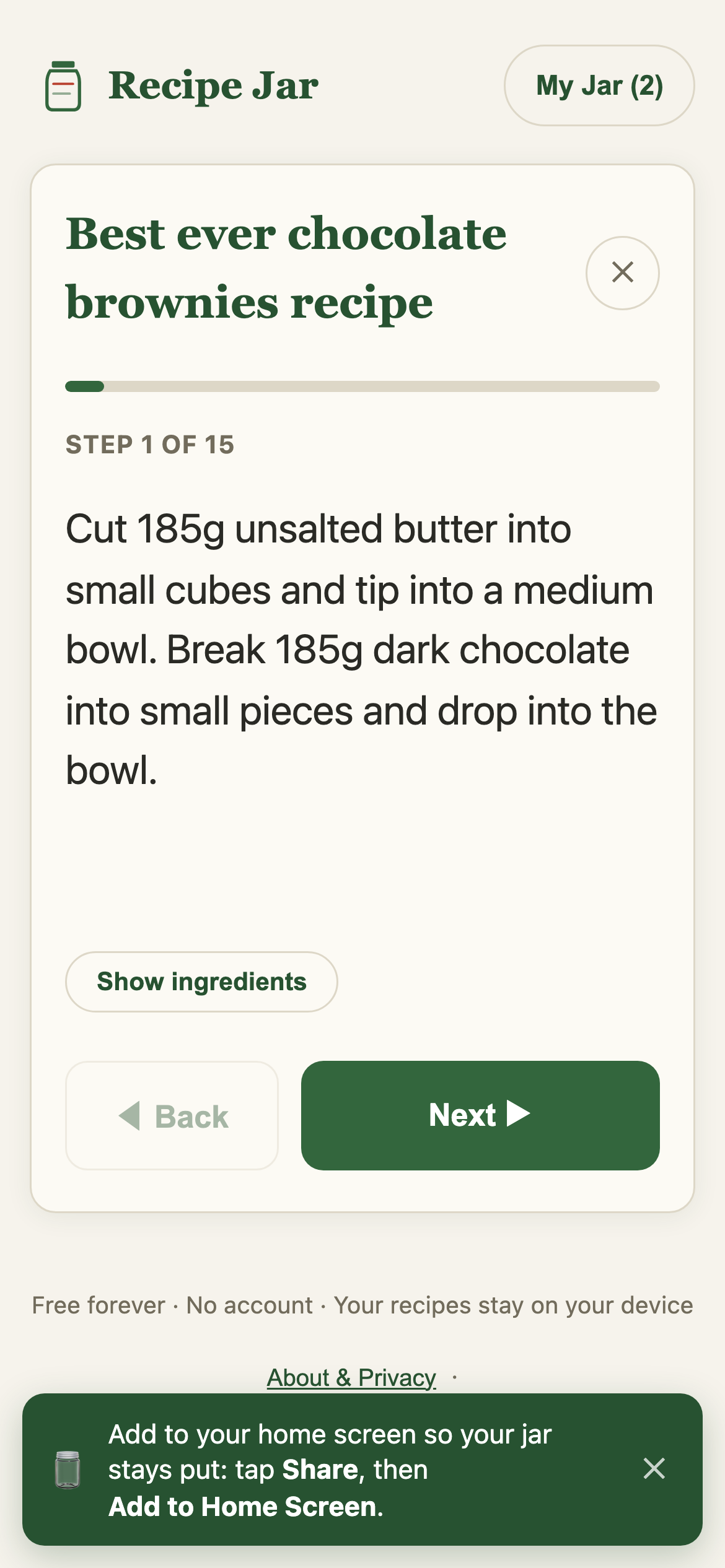
Task: Dismiss the Add to Home Screen banner
Action: pyautogui.click(x=654, y=1468)
